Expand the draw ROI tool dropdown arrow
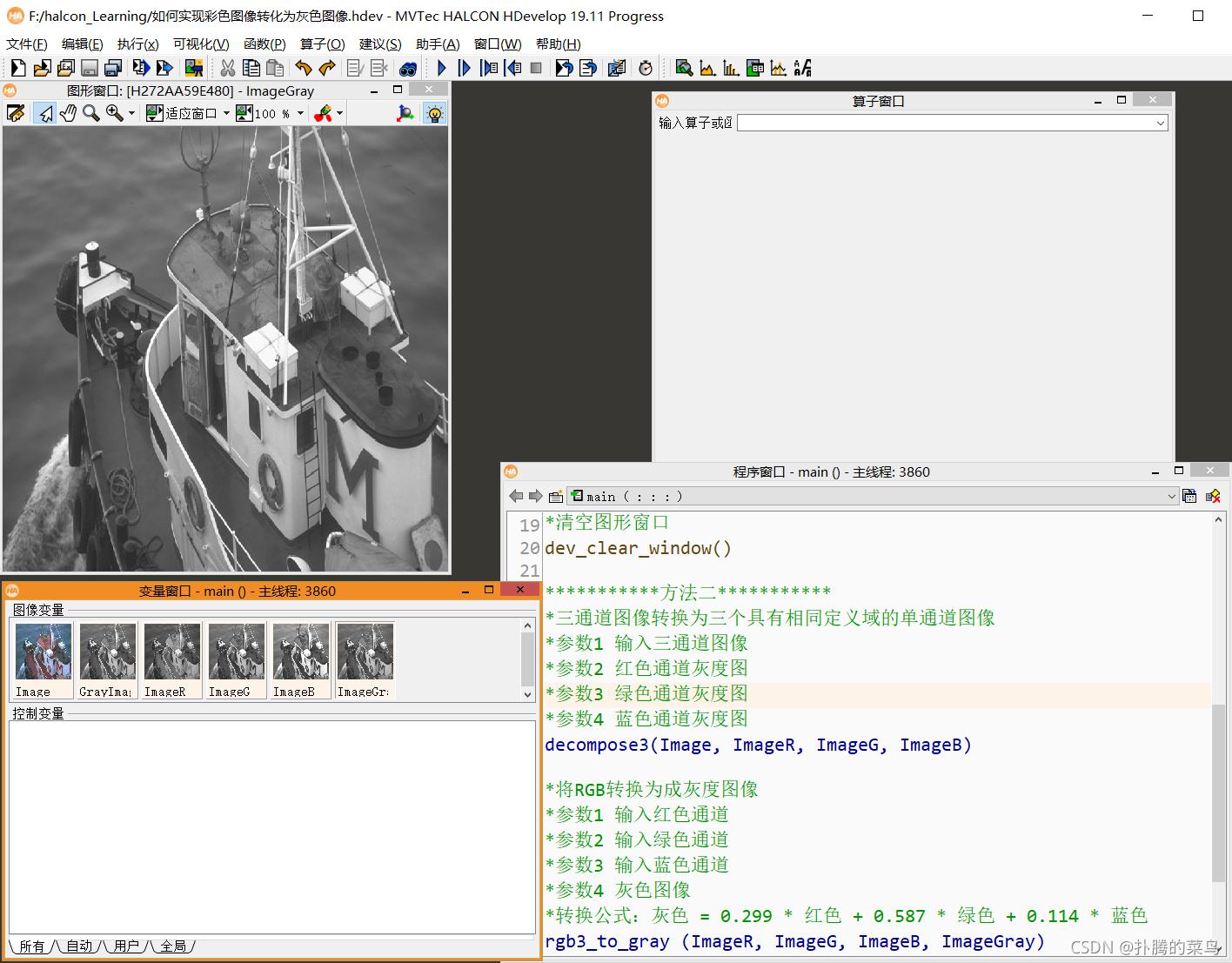The width and height of the screenshot is (1232, 963). pos(340,113)
